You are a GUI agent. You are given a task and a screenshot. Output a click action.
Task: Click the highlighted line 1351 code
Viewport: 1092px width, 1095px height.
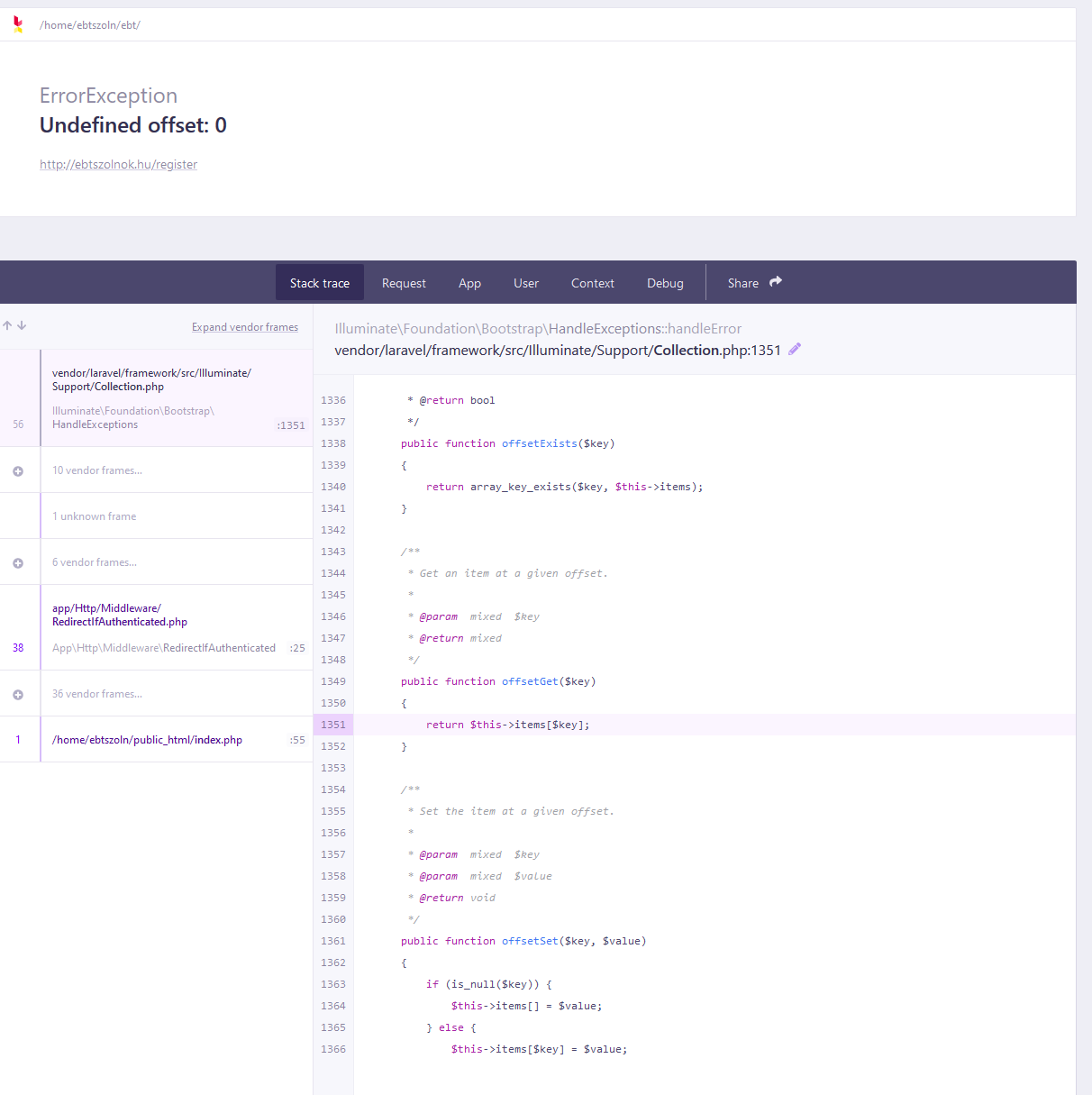click(x=507, y=725)
